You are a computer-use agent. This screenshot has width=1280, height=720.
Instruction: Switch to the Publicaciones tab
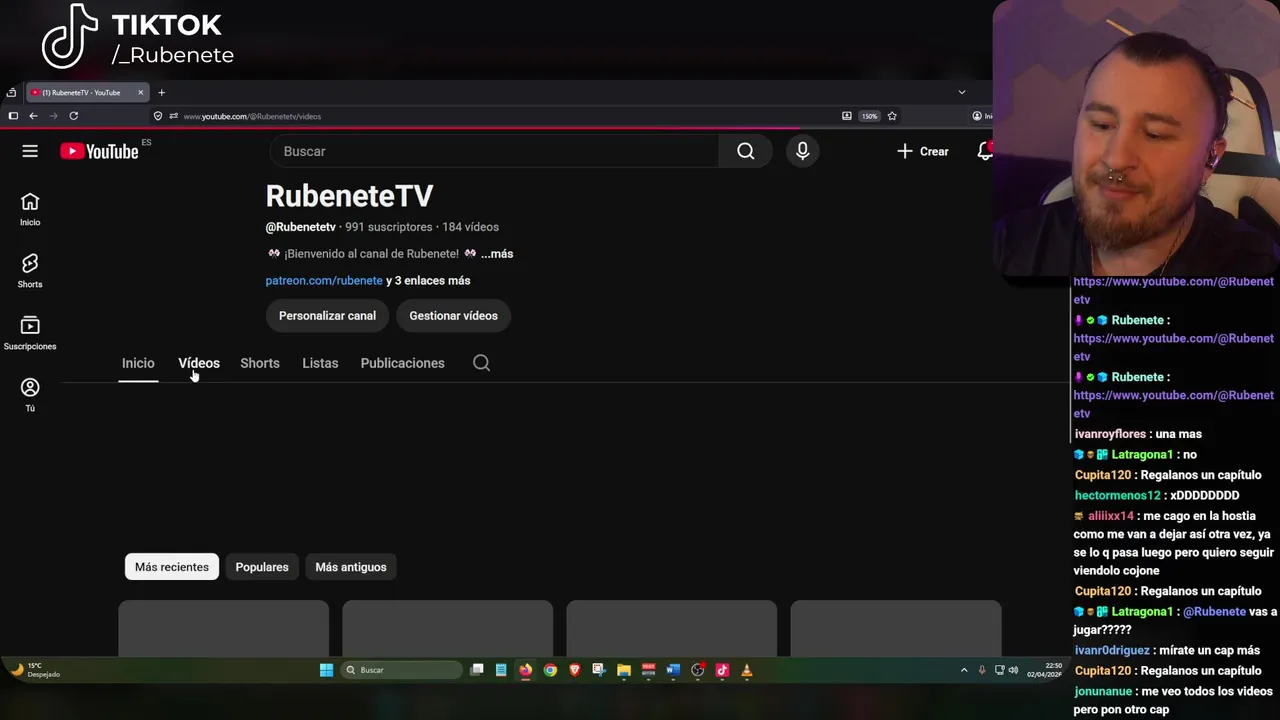[x=402, y=363]
